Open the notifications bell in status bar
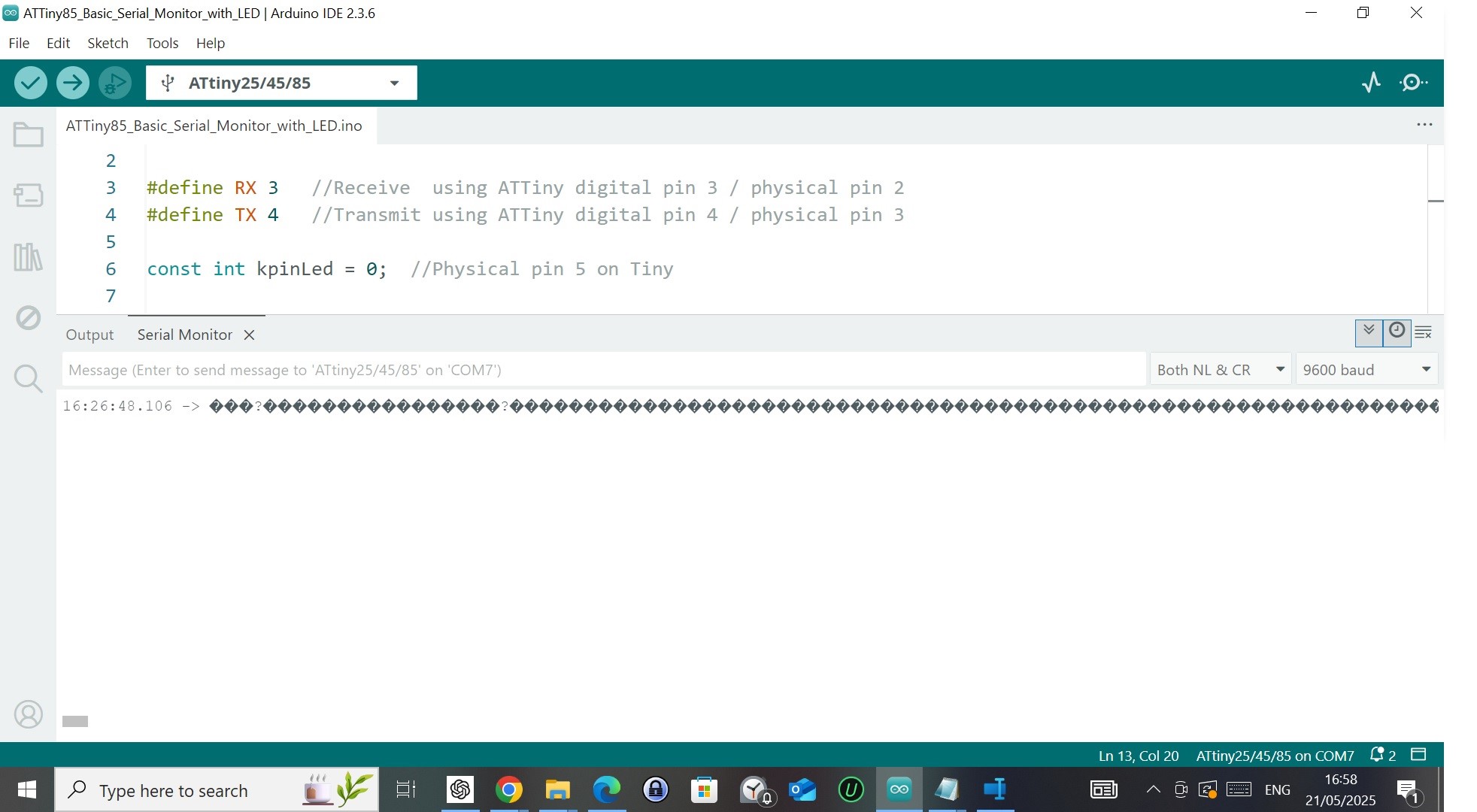 pyautogui.click(x=1382, y=755)
